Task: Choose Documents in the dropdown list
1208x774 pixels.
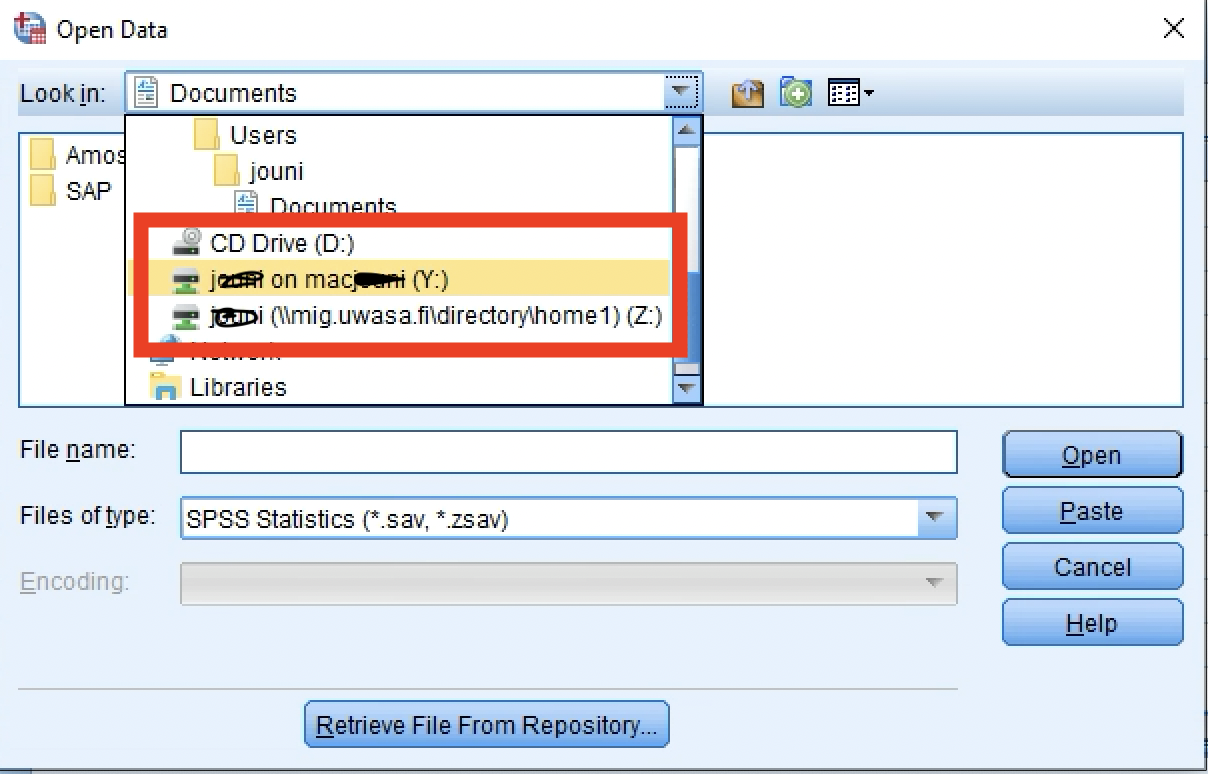Action: click(x=333, y=207)
